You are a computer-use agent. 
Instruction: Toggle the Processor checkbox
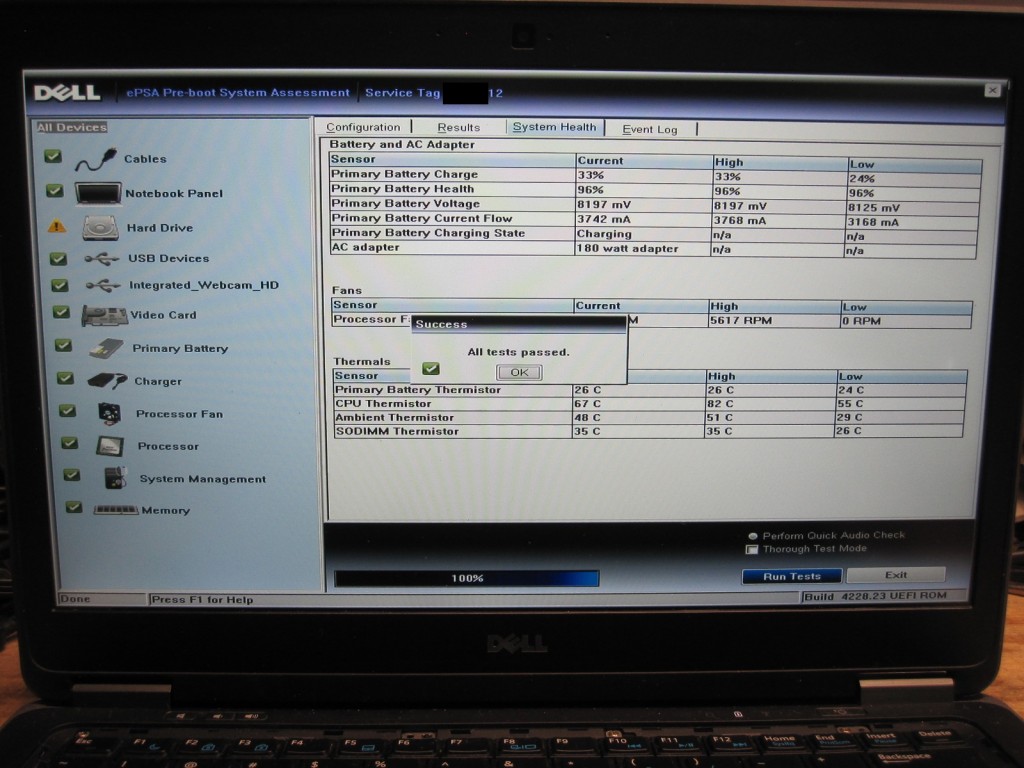click(69, 443)
